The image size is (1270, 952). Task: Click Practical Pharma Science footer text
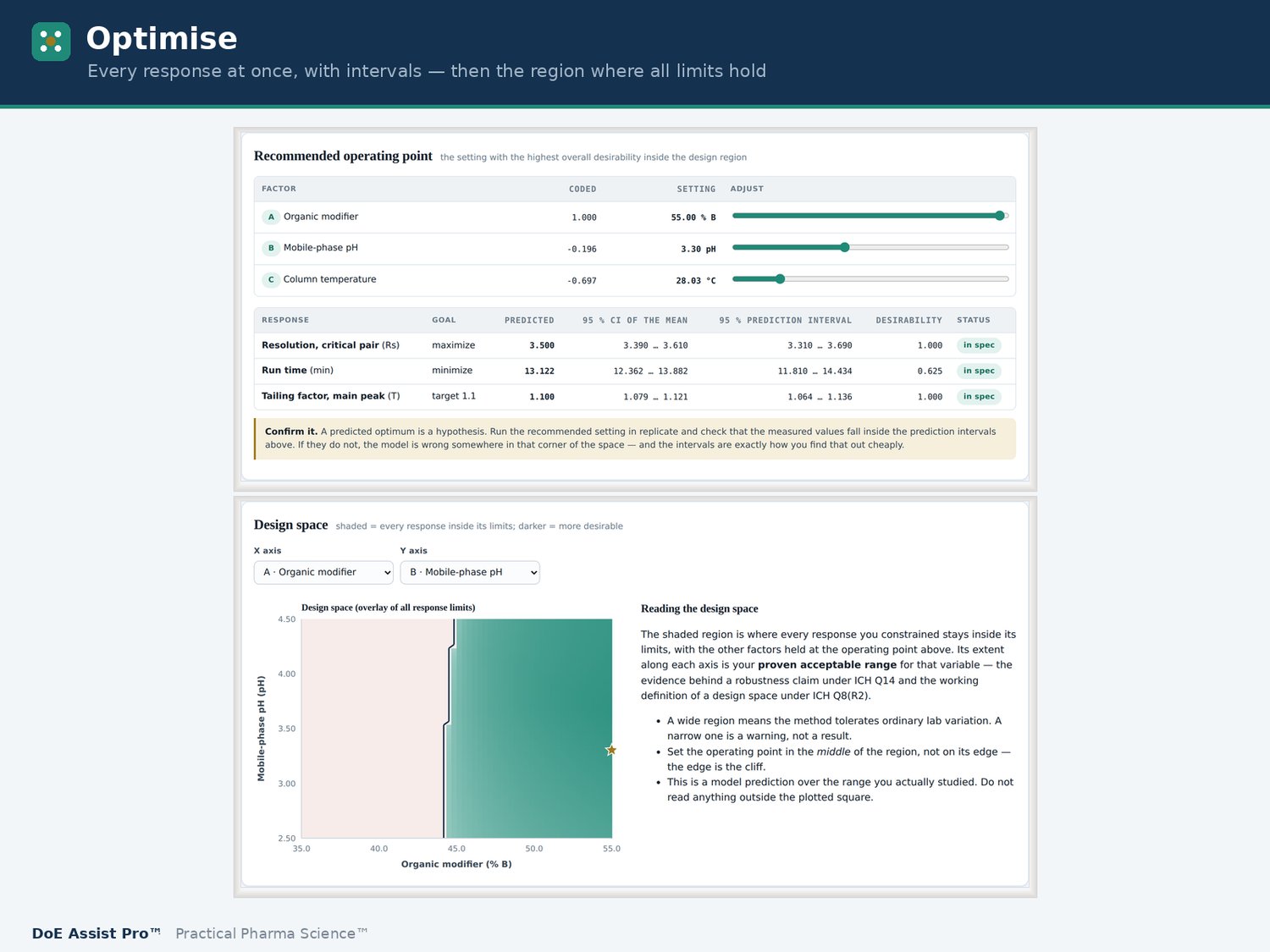[x=271, y=933]
